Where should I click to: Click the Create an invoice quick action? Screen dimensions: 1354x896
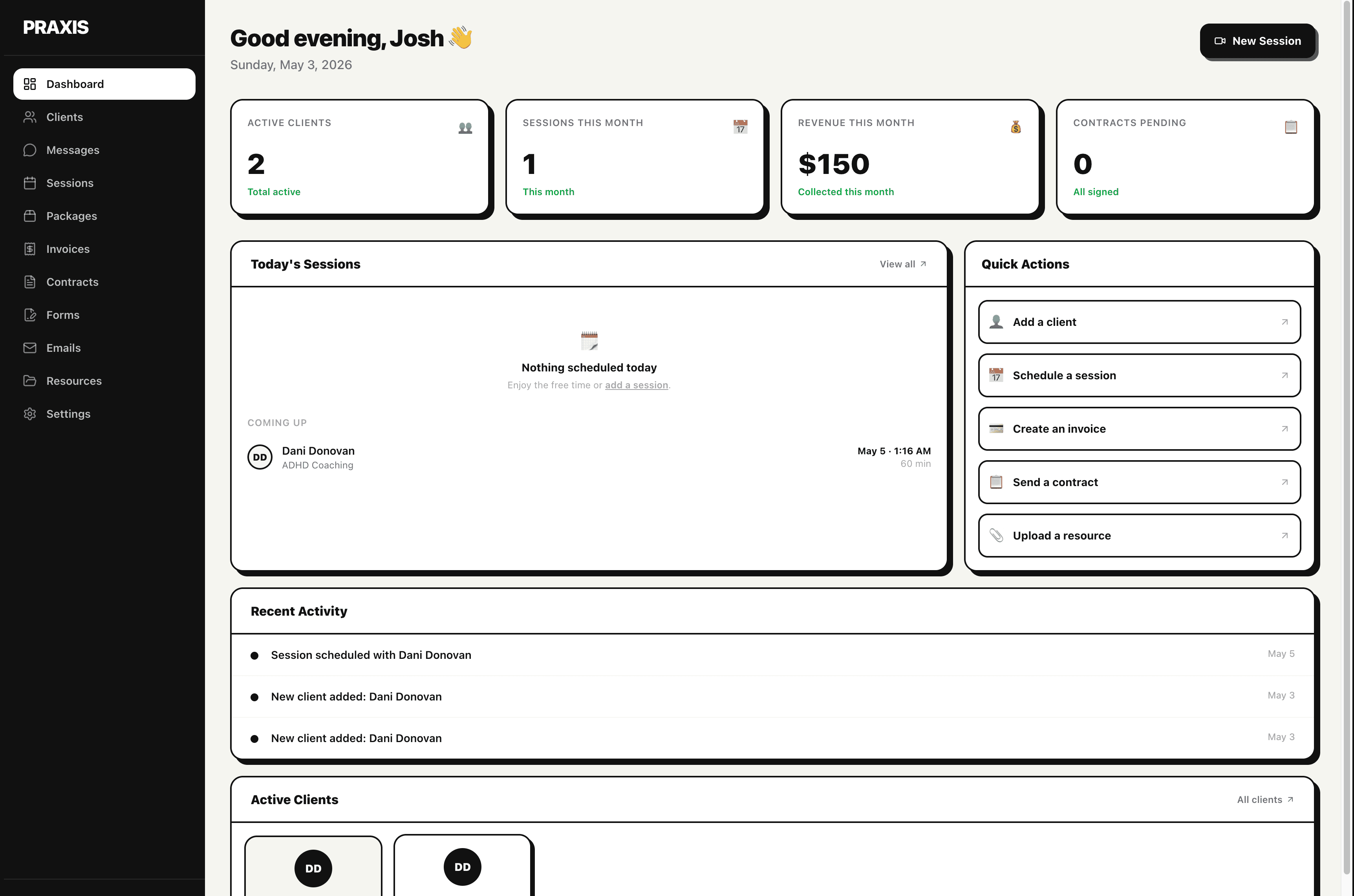point(1139,429)
